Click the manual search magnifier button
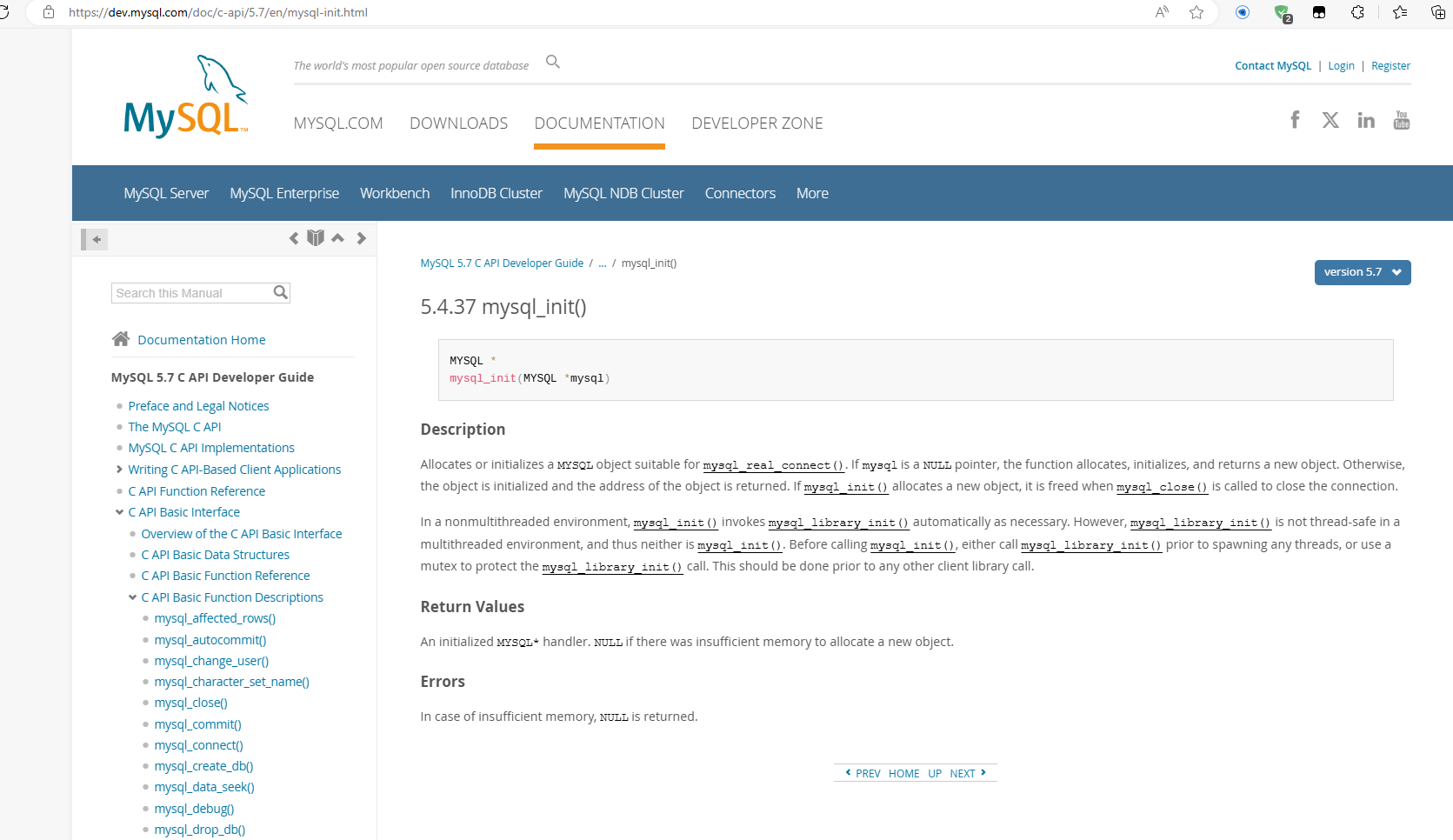The height and width of the screenshot is (840, 1453). tap(280, 292)
